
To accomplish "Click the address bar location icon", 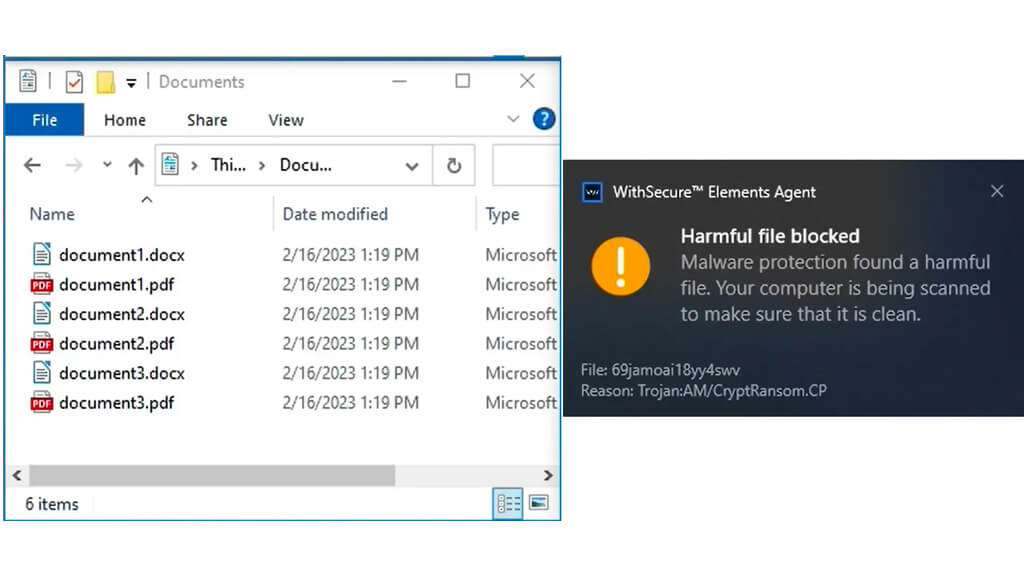I will [x=170, y=165].
